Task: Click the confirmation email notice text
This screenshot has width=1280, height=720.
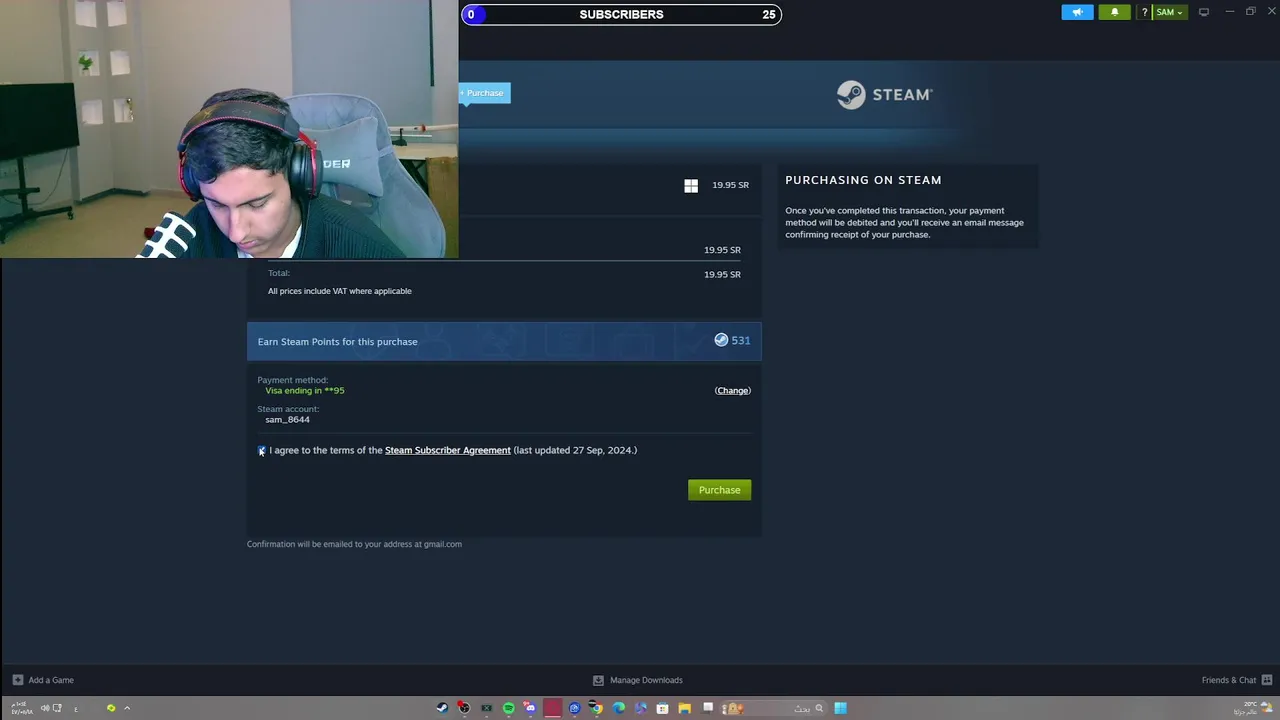Action: click(354, 544)
